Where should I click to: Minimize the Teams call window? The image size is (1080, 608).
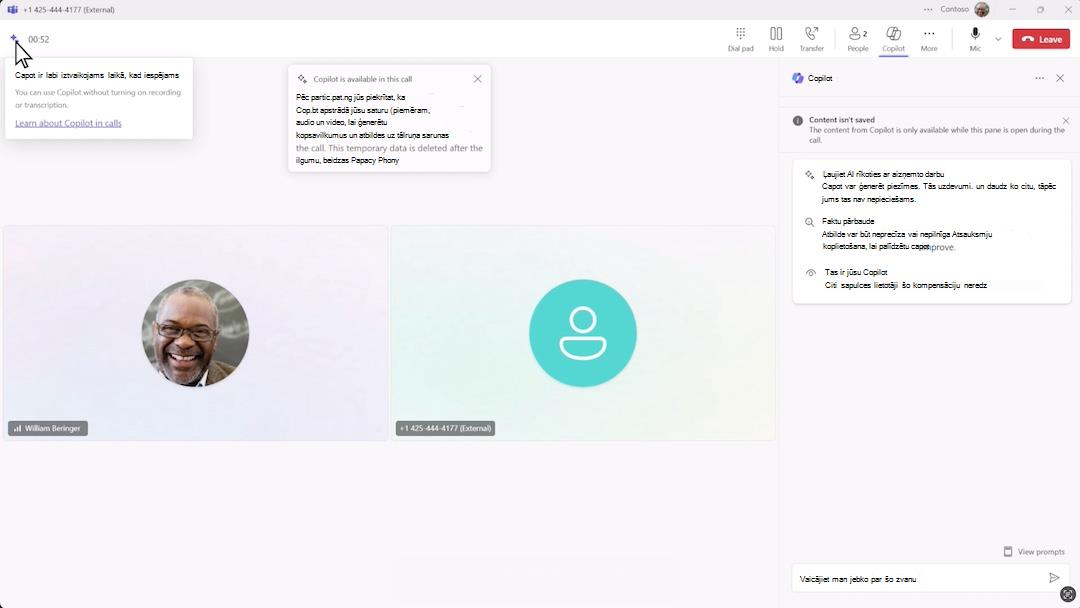pyautogui.click(x=1012, y=10)
